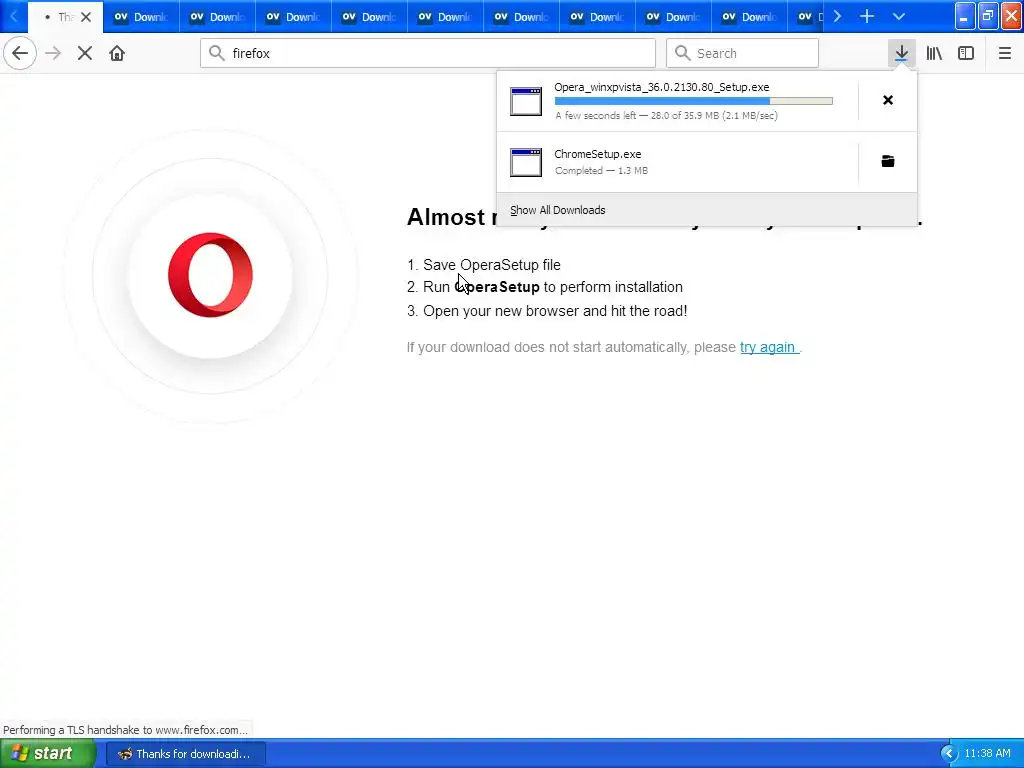Close the active tab

tap(86, 17)
